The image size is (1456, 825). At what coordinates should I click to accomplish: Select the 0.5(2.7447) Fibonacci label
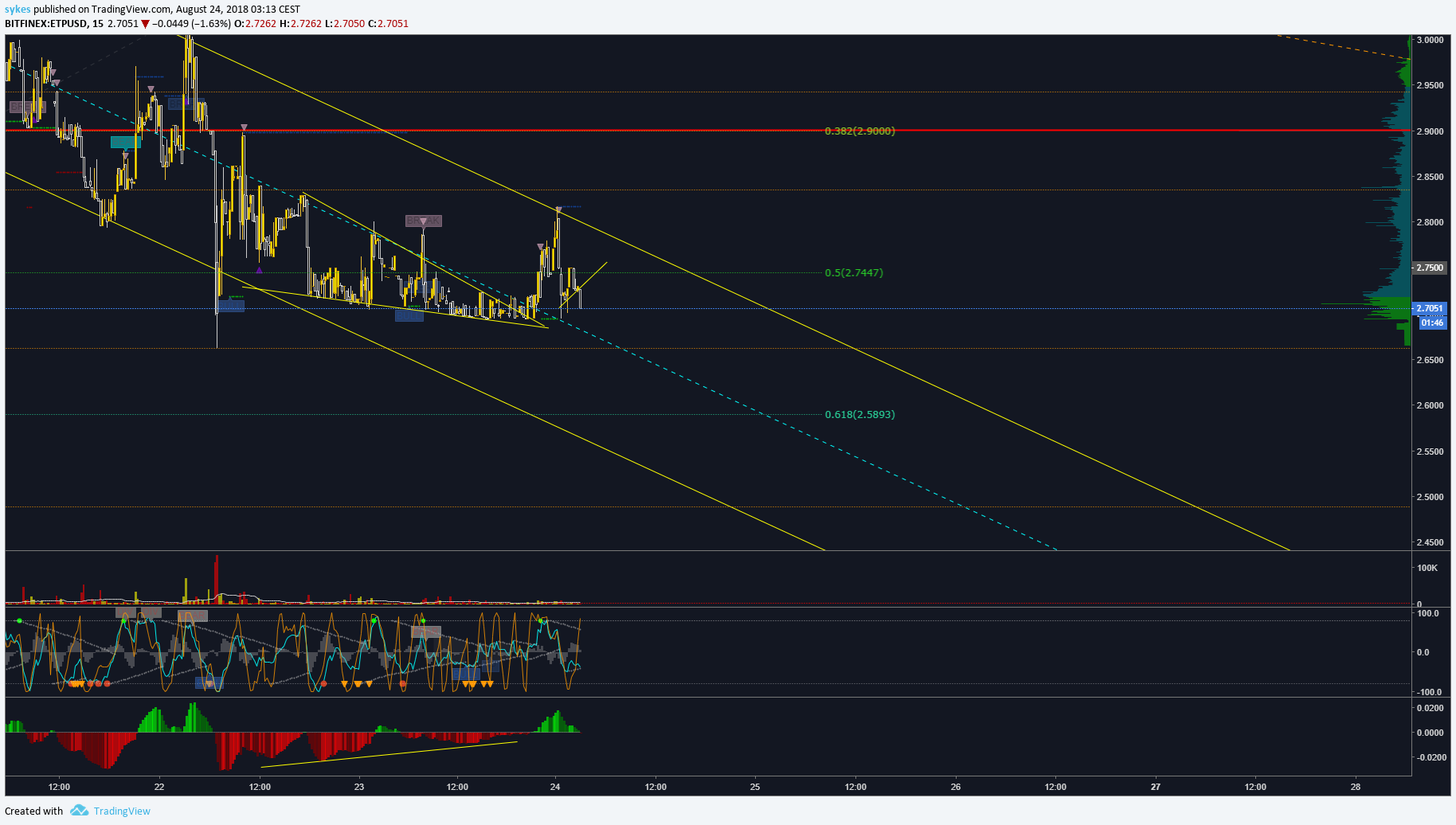click(x=854, y=272)
